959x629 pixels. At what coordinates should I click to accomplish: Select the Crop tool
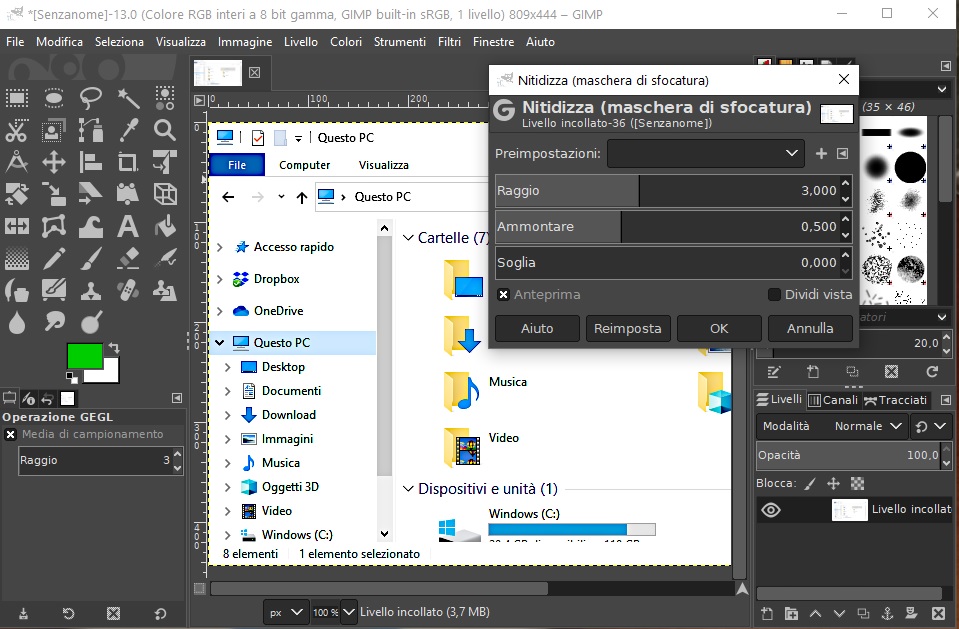pos(128,162)
